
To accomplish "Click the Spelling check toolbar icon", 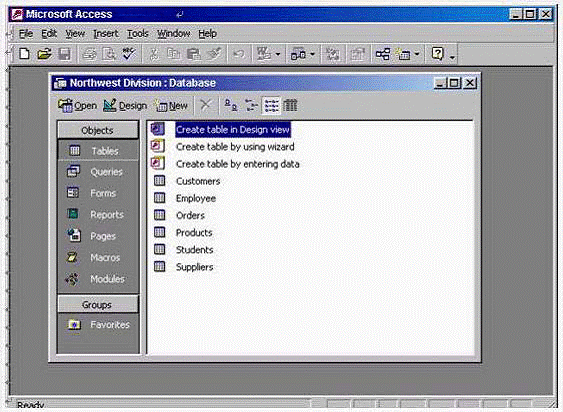I will [x=129, y=54].
